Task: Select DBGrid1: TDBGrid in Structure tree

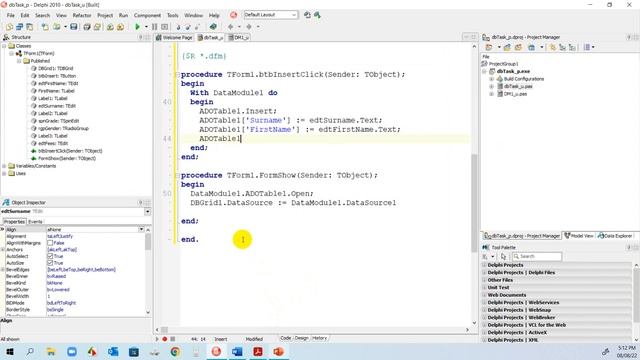Action: (x=56, y=68)
